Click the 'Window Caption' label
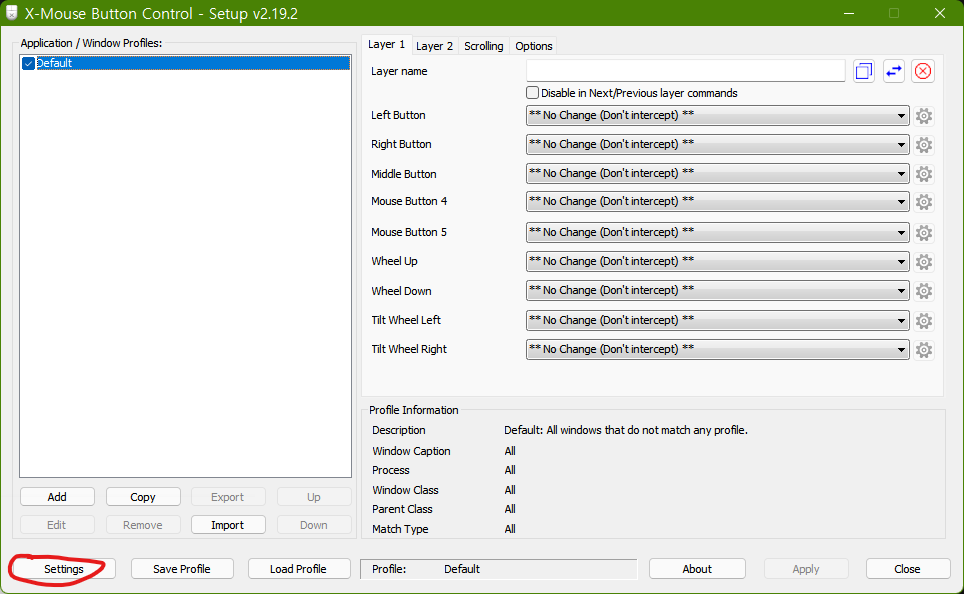Screen dimensions: 964x594 point(411,451)
